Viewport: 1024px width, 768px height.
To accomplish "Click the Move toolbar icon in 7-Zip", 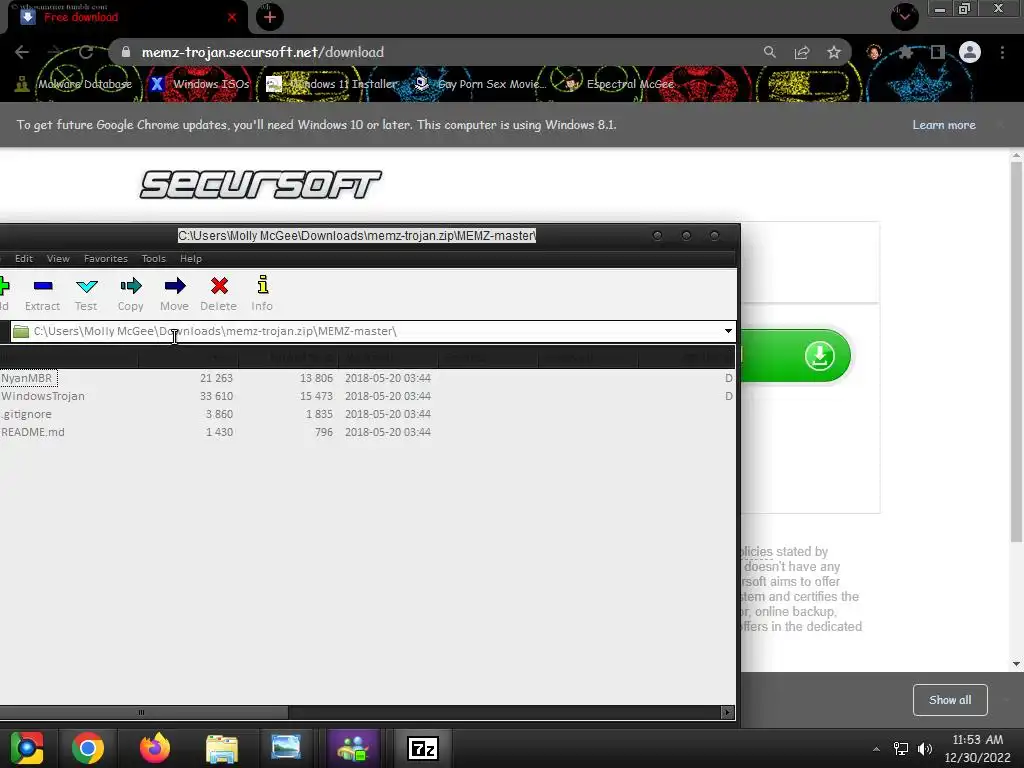I will pyautogui.click(x=174, y=293).
